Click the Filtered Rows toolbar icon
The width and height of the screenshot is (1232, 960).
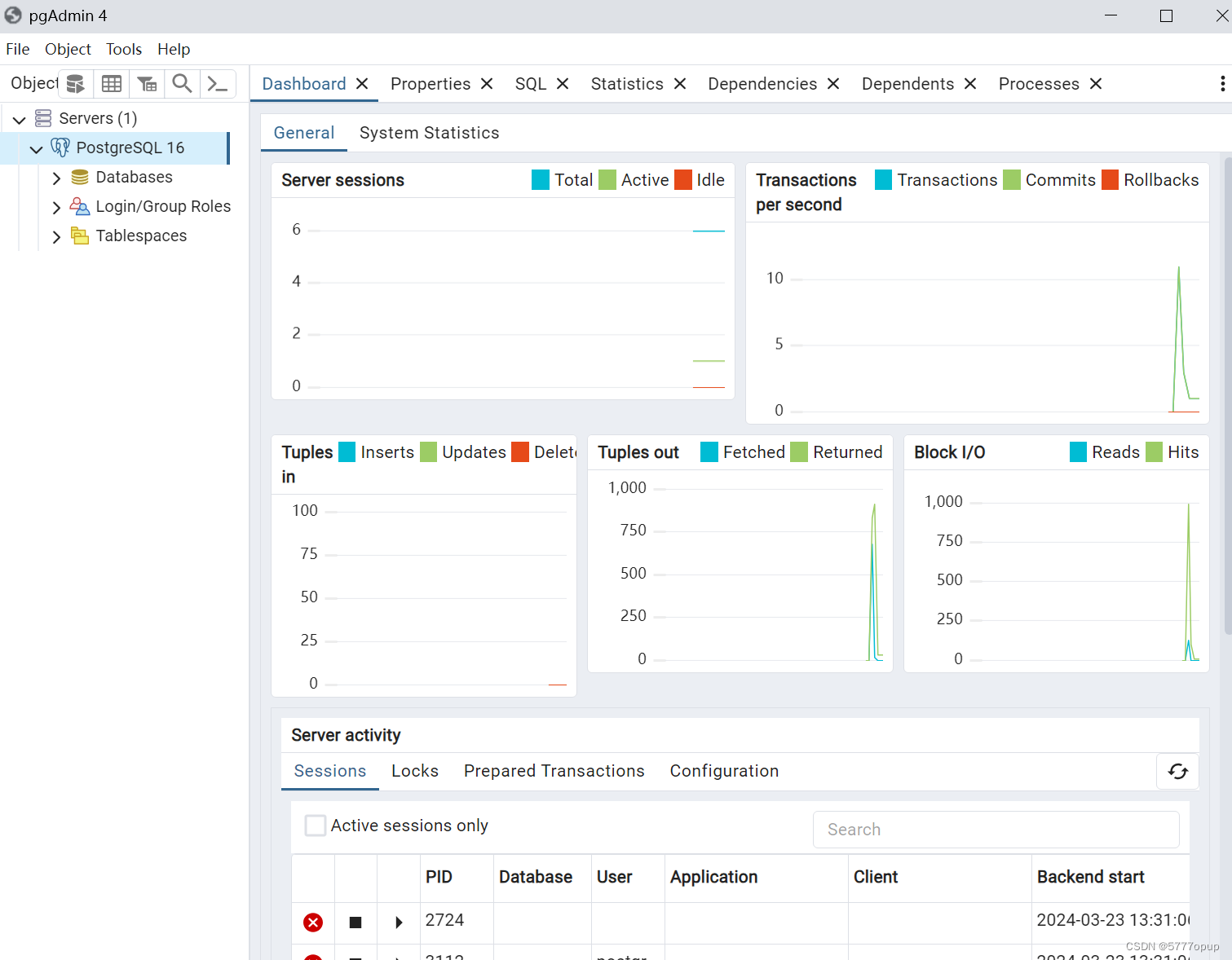(147, 84)
